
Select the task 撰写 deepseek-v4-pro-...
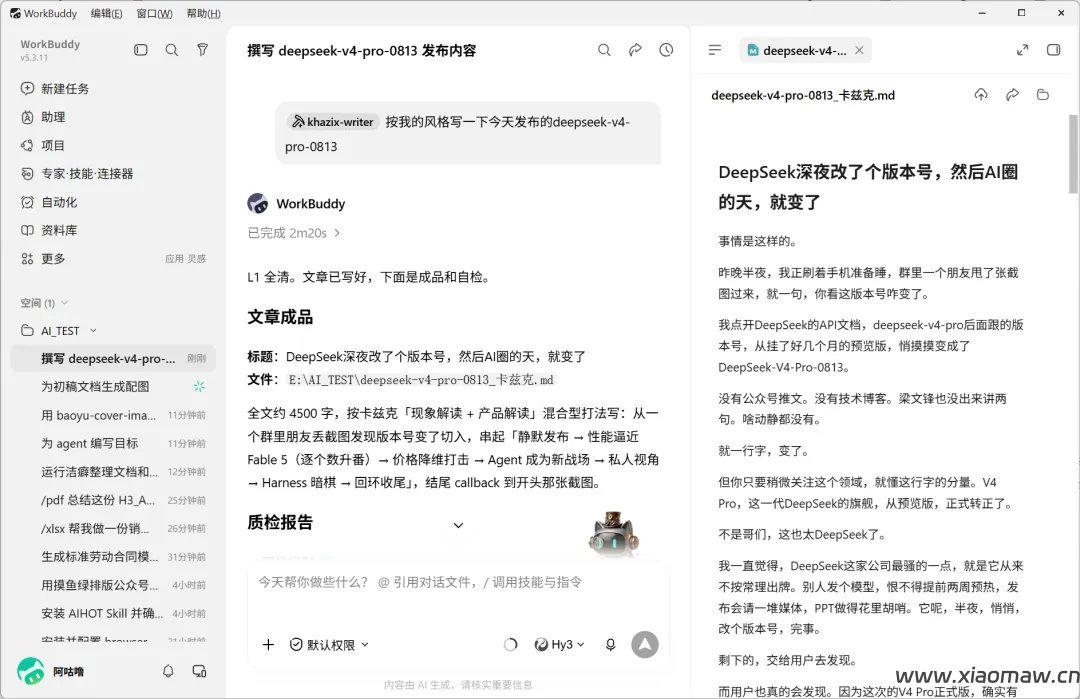113,358
